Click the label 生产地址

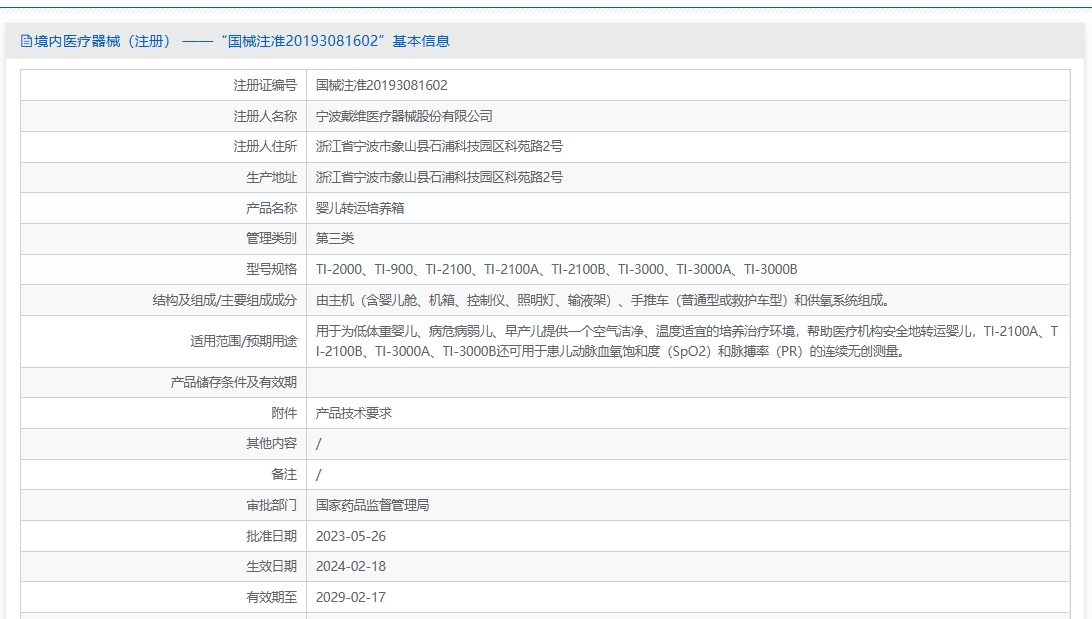tap(271, 178)
